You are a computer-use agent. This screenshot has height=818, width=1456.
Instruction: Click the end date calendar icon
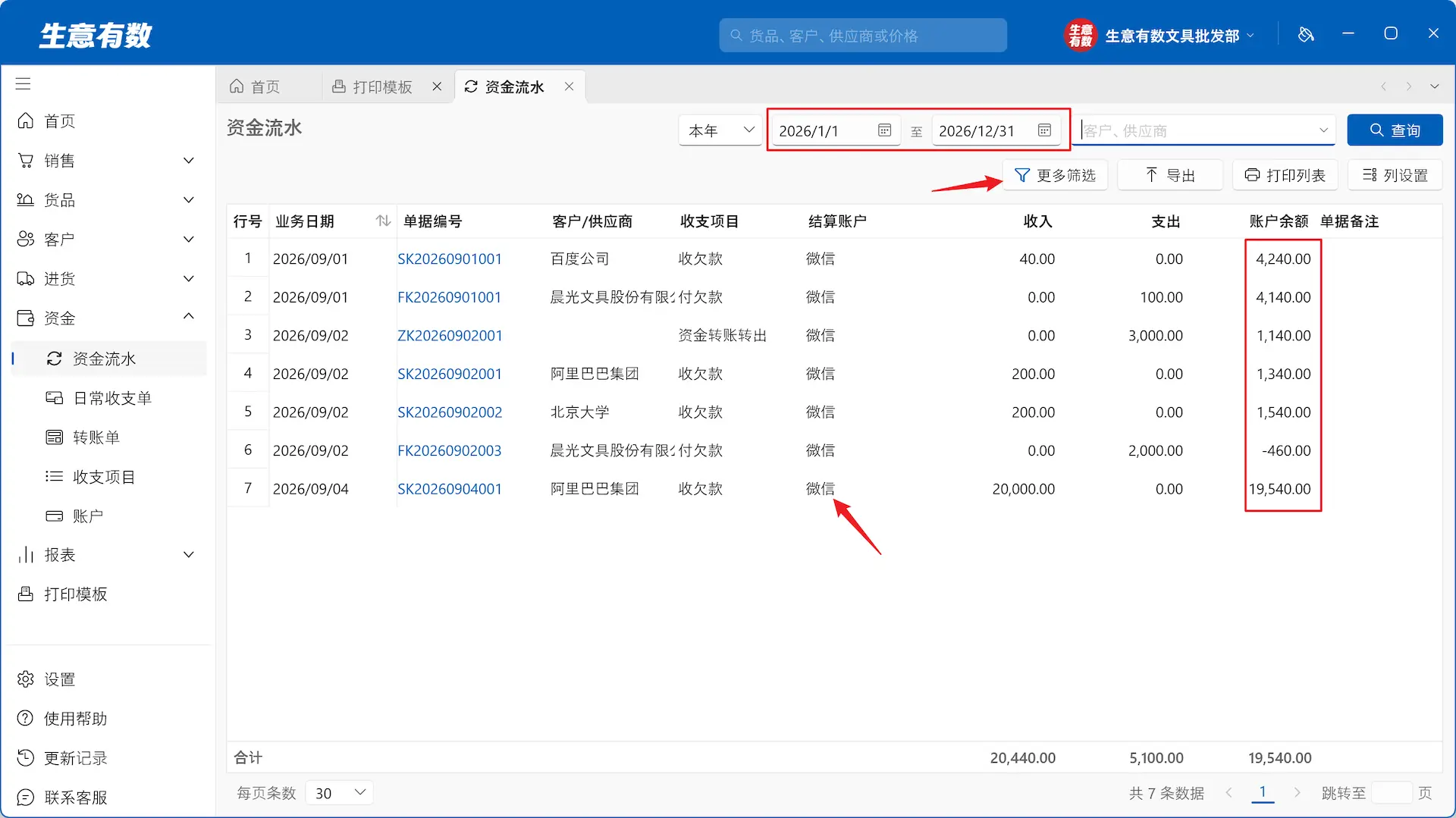pyautogui.click(x=1044, y=130)
